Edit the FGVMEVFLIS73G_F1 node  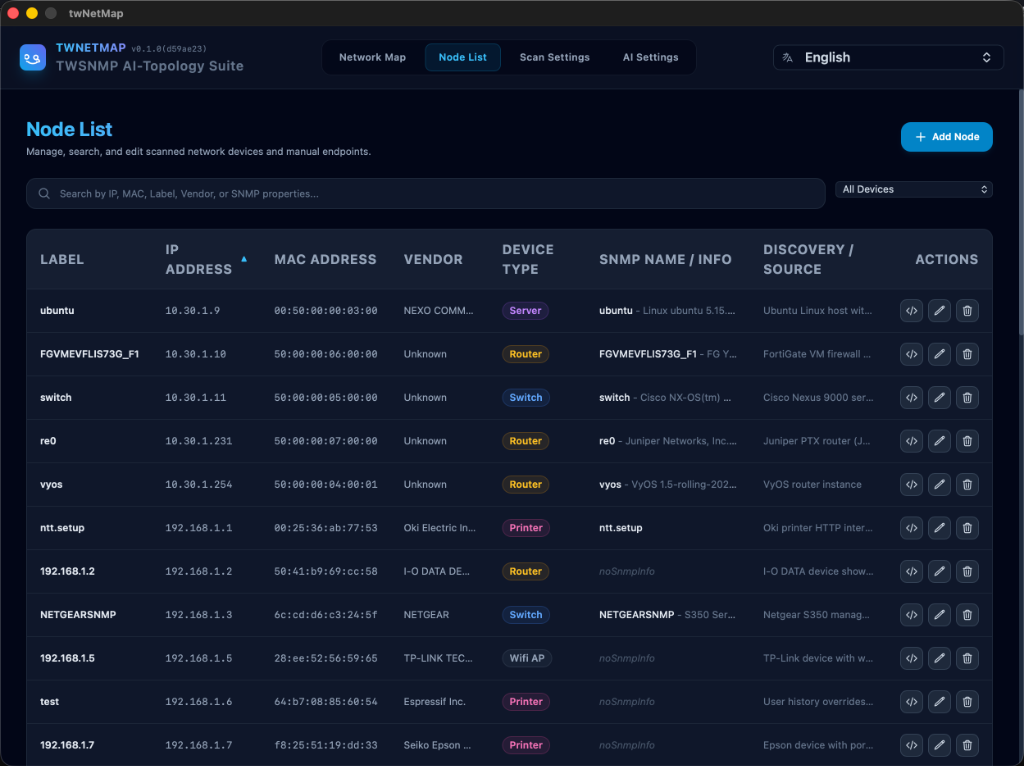pyautogui.click(x=939, y=354)
